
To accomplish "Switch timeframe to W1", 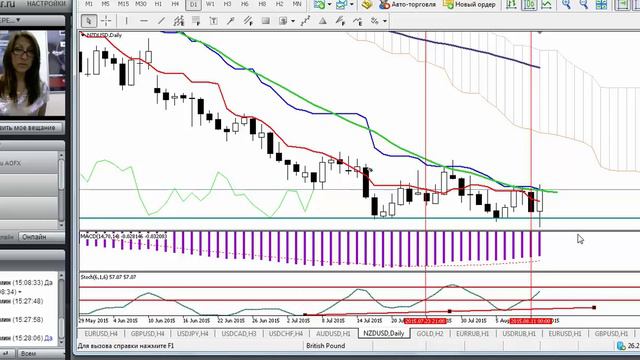I will [x=210, y=4].
